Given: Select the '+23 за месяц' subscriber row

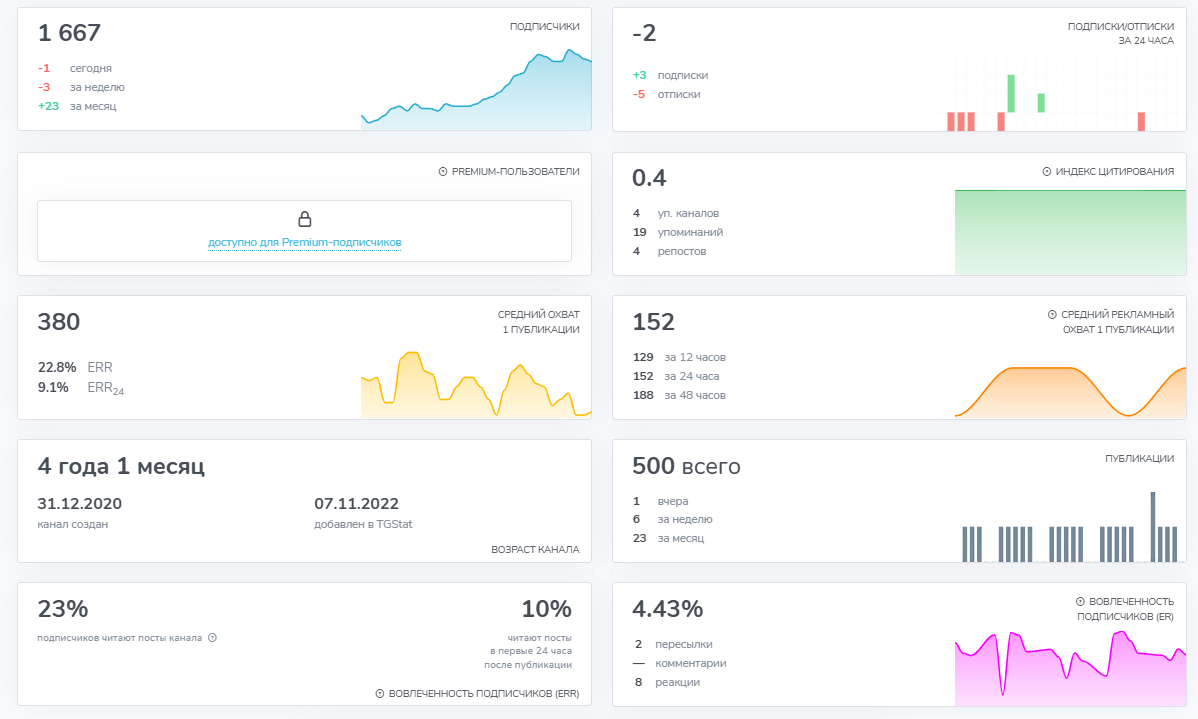Looking at the screenshot, I should (77, 106).
